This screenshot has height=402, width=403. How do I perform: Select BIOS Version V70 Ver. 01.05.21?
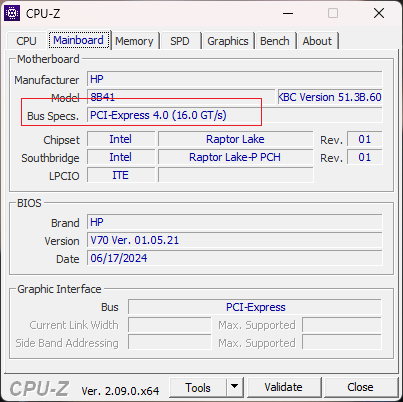click(x=235, y=240)
